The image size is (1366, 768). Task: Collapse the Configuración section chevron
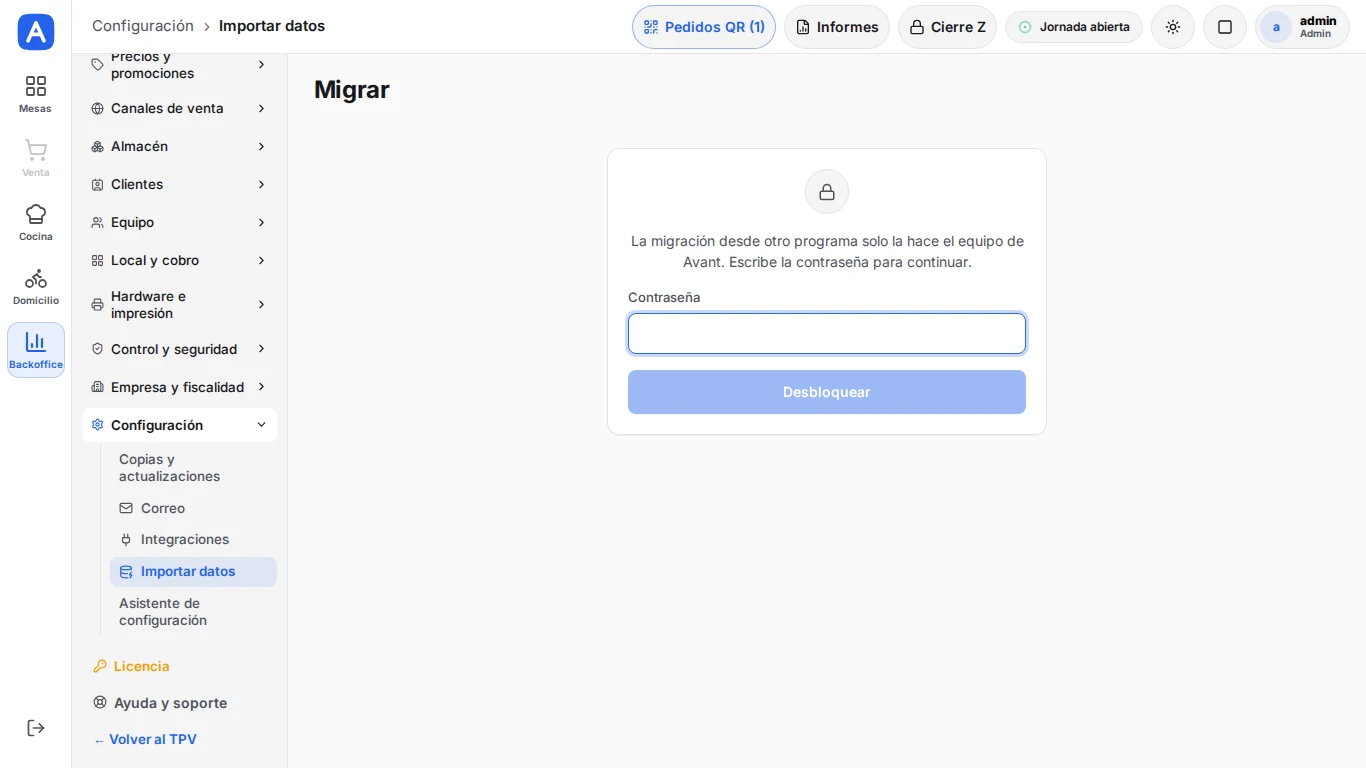261,425
